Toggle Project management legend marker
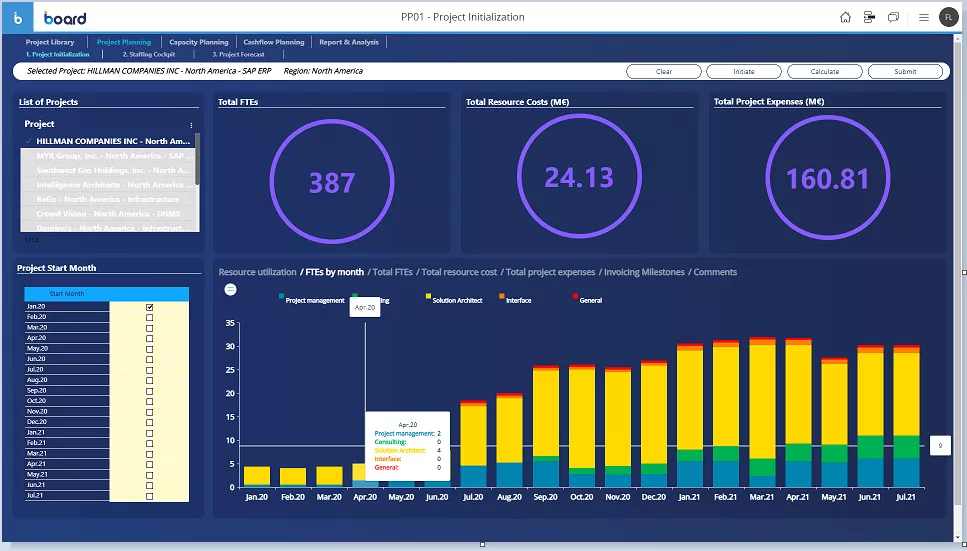 pyautogui.click(x=282, y=297)
